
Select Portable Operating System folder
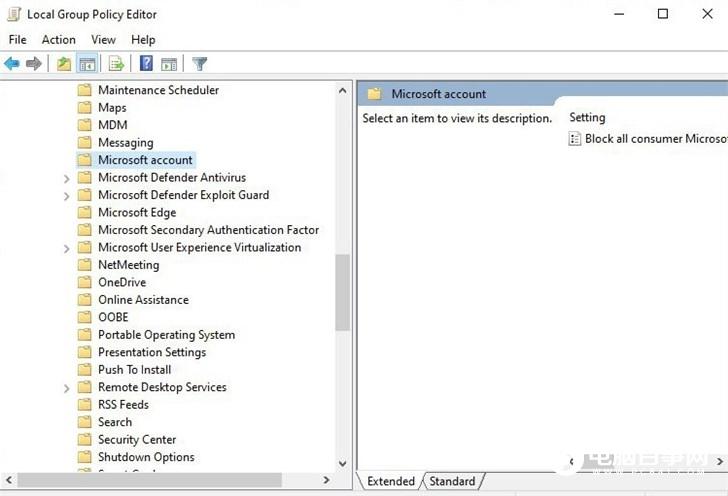click(x=166, y=334)
